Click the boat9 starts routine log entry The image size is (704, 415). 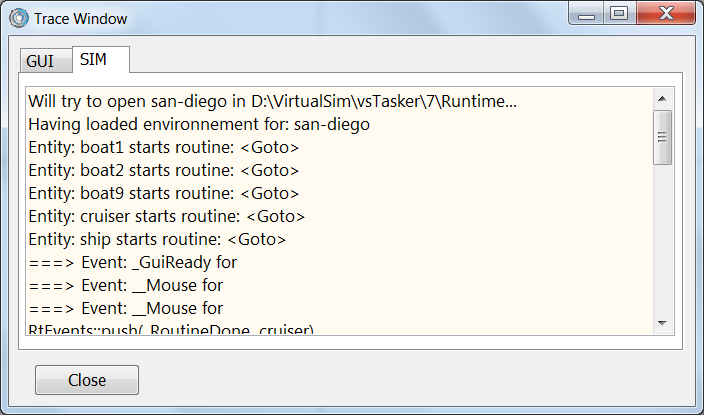click(163, 193)
